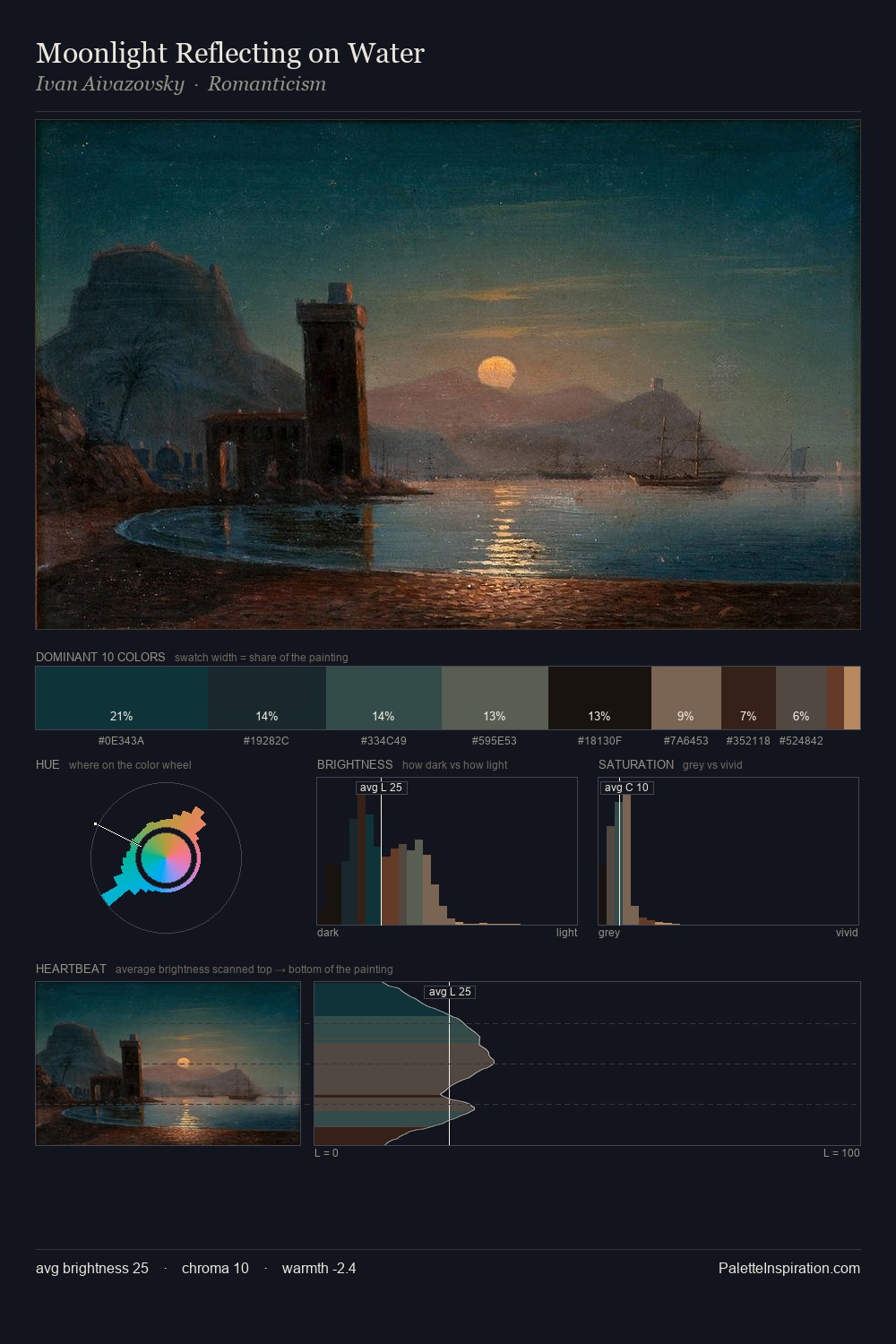The width and height of the screenshot is (896, 1344).
Task: Click the heartbeat brightness profile chart
Action: coord(587,1064)
